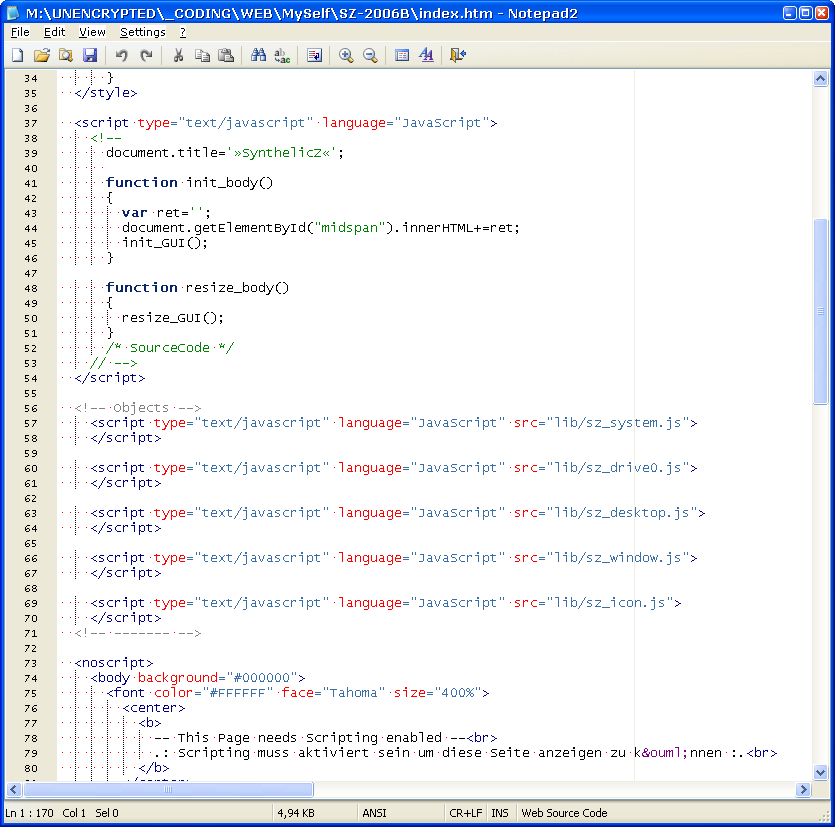Click line number 56 in the margin
The height and width of the screenshot is (827, 835).
(31, 409)
